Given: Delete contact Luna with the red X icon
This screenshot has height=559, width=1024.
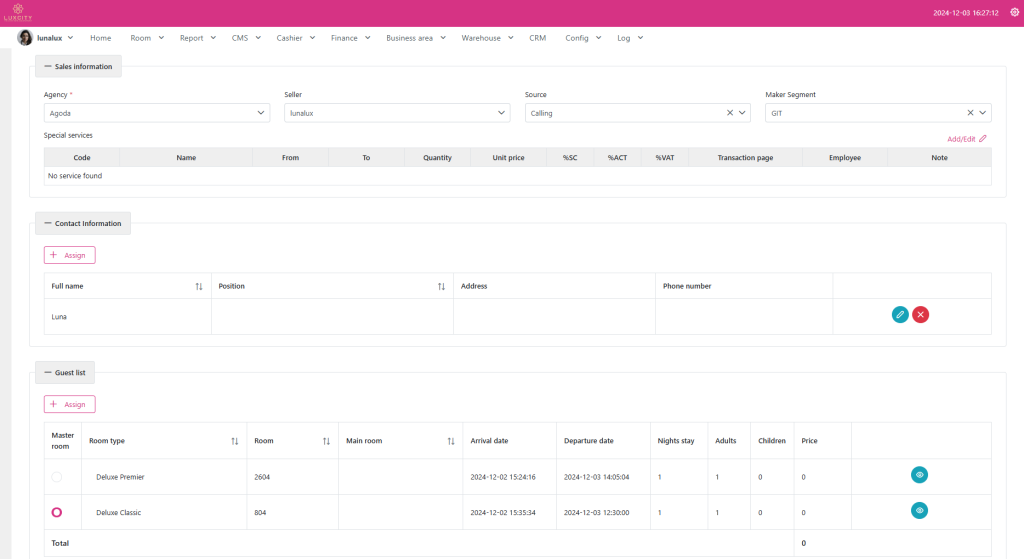Looking at the screenshot, I should (x=920, y=315).
